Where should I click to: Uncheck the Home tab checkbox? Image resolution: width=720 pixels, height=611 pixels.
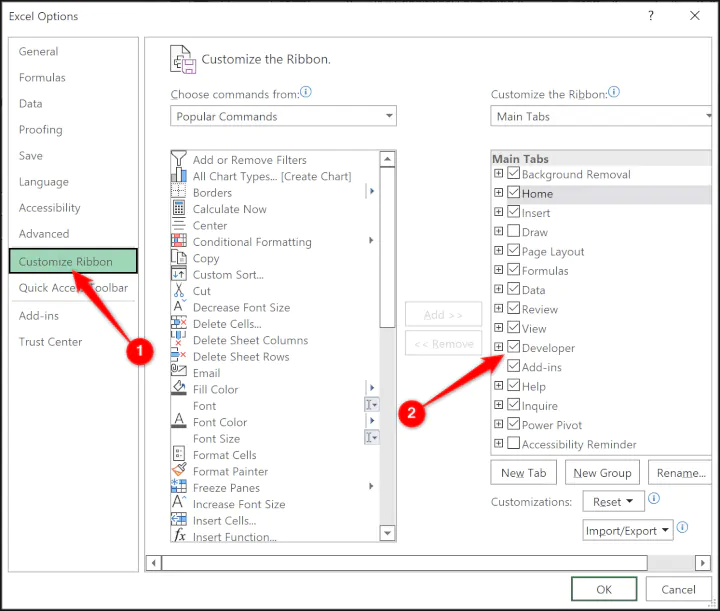[x=514, y=192]
